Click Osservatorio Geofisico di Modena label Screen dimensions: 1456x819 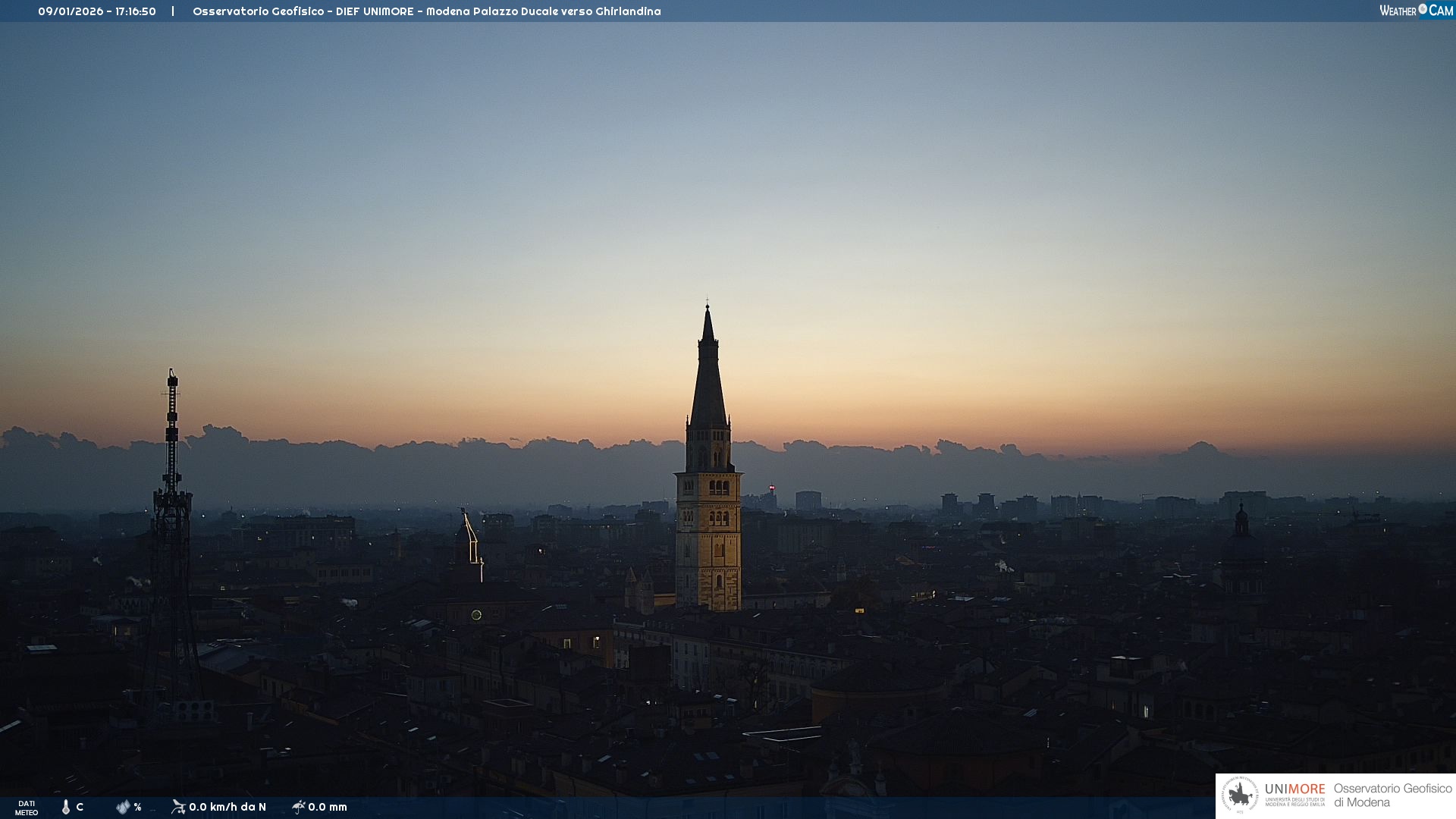pyautogui.click(x=1392, y=795)
